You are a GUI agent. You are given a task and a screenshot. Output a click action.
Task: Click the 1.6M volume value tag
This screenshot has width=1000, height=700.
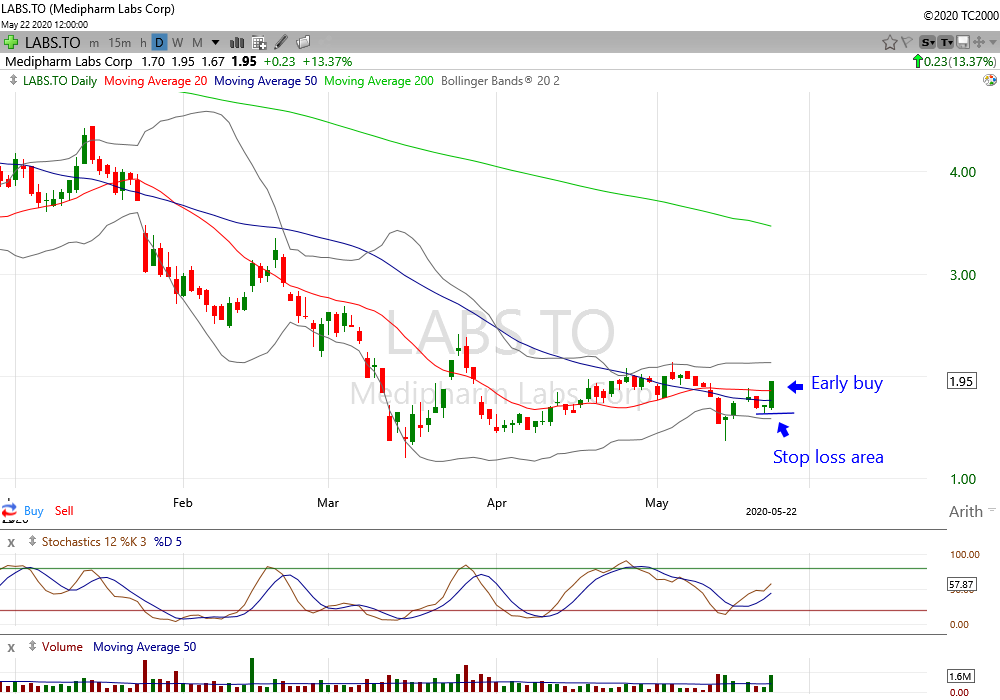tap(960, 676)
